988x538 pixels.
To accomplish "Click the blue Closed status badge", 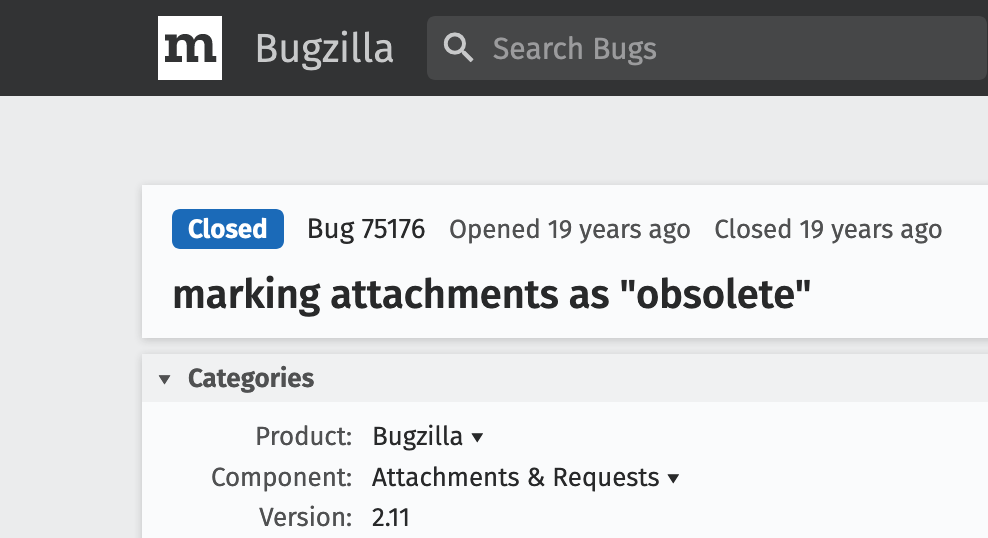I will click(x=227, y=229).
